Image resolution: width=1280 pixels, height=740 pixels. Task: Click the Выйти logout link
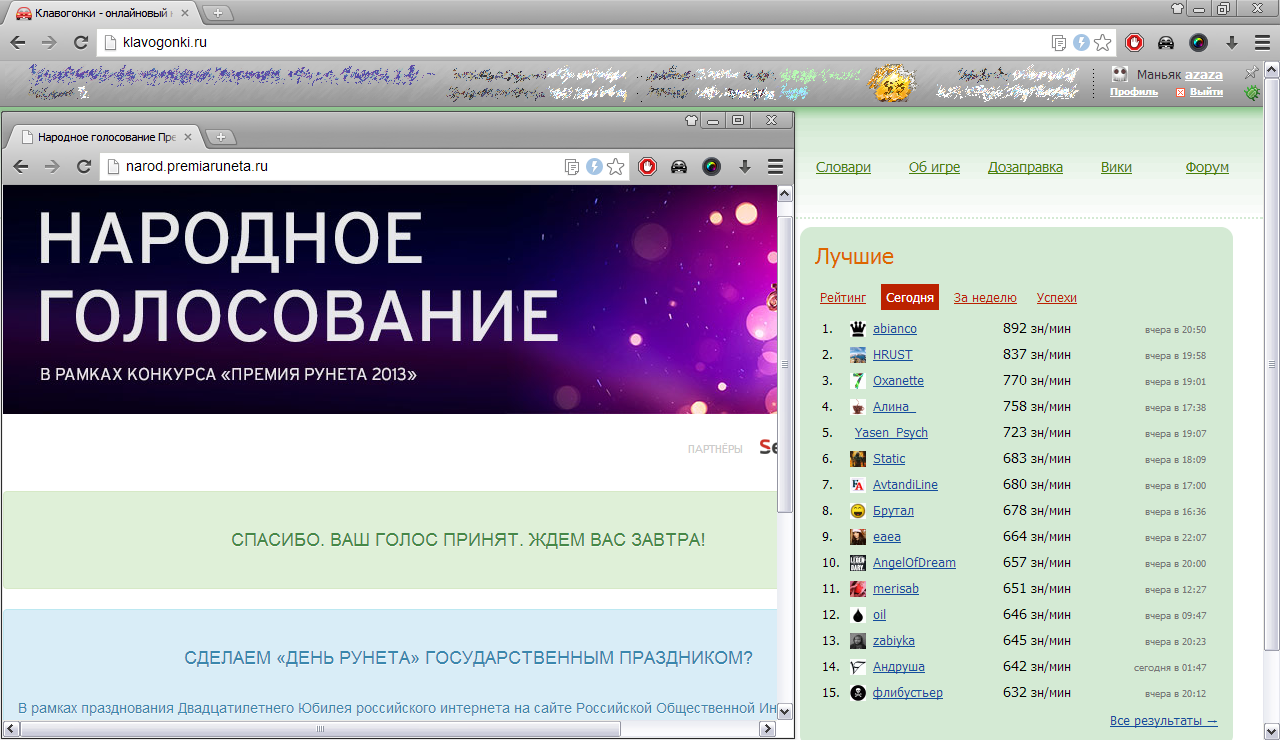click(1206, 92)
